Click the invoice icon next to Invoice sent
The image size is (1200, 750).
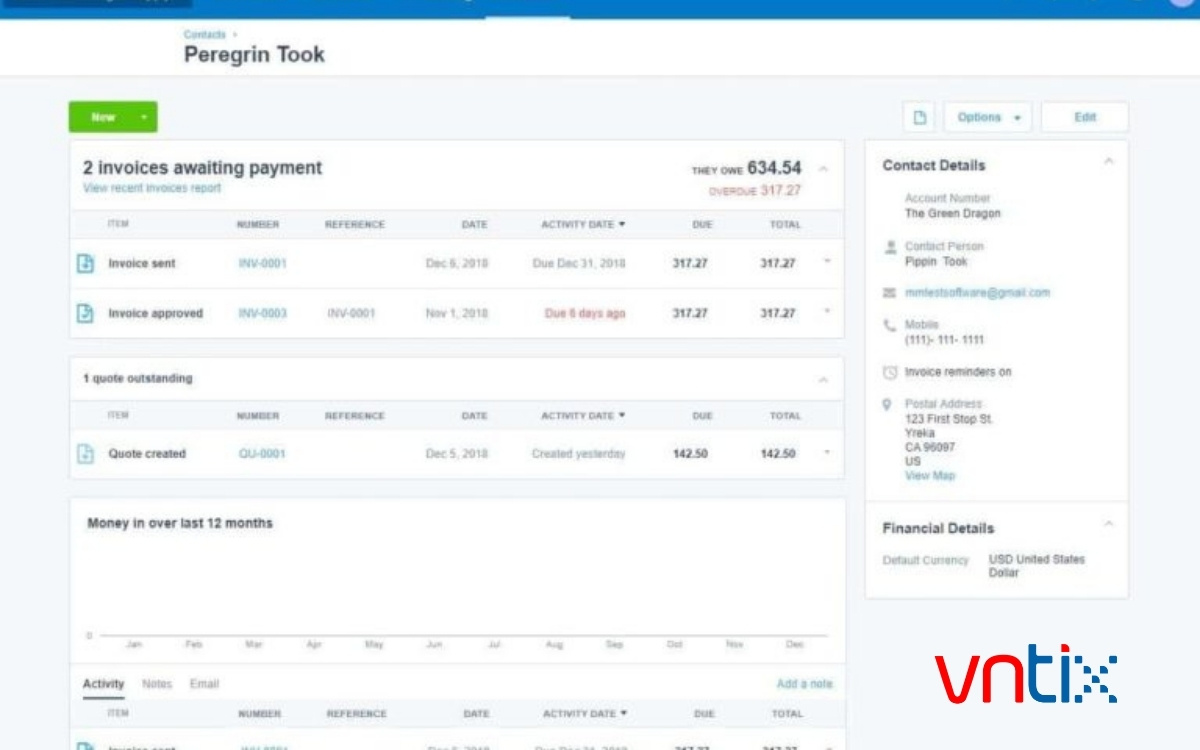click(88, 264)
